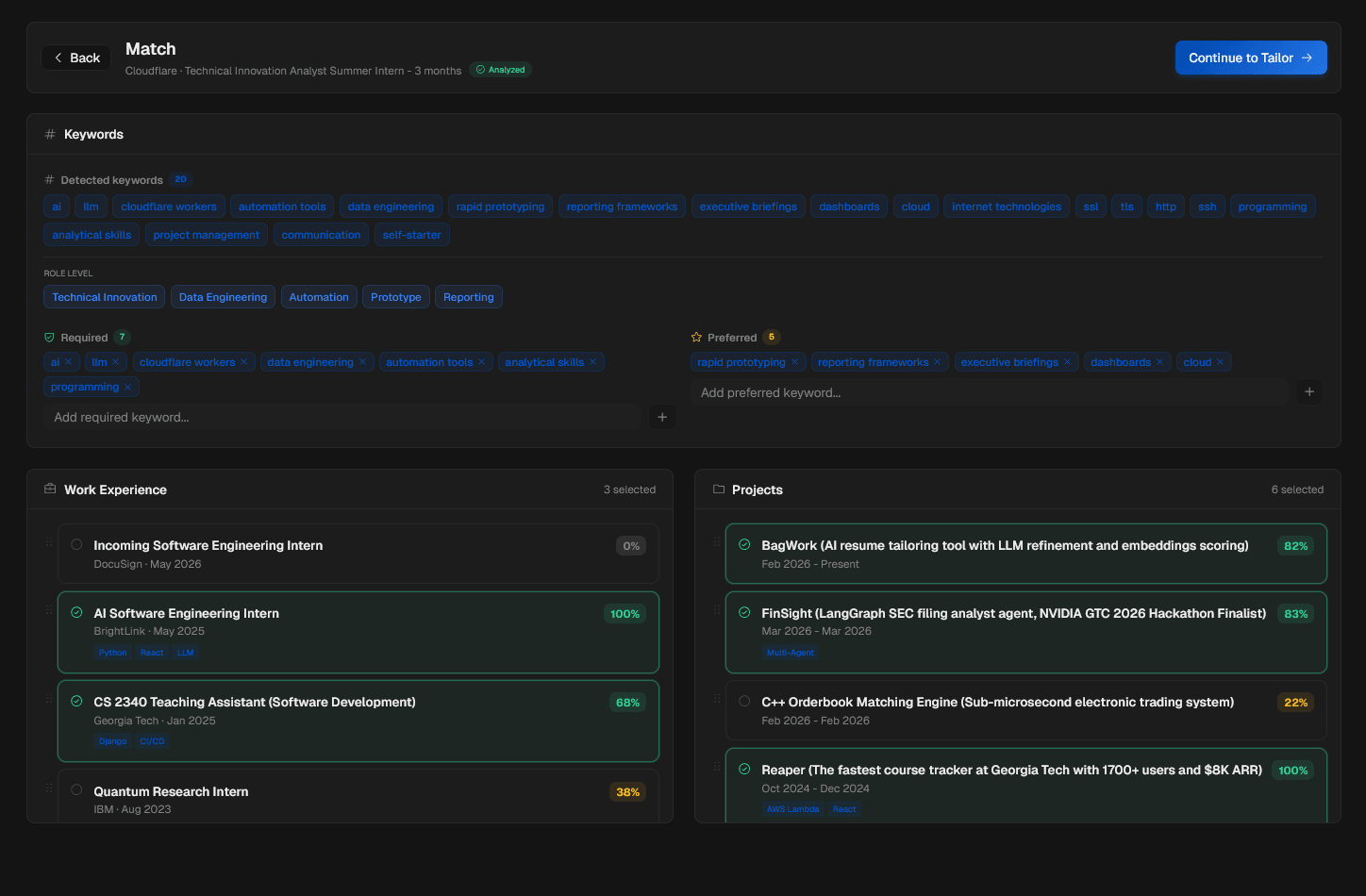The height and width of the screenshot is (896, 1366).
Task: Remove 'cloud' from preferred keywords
Action: [x=1220, y=362]
